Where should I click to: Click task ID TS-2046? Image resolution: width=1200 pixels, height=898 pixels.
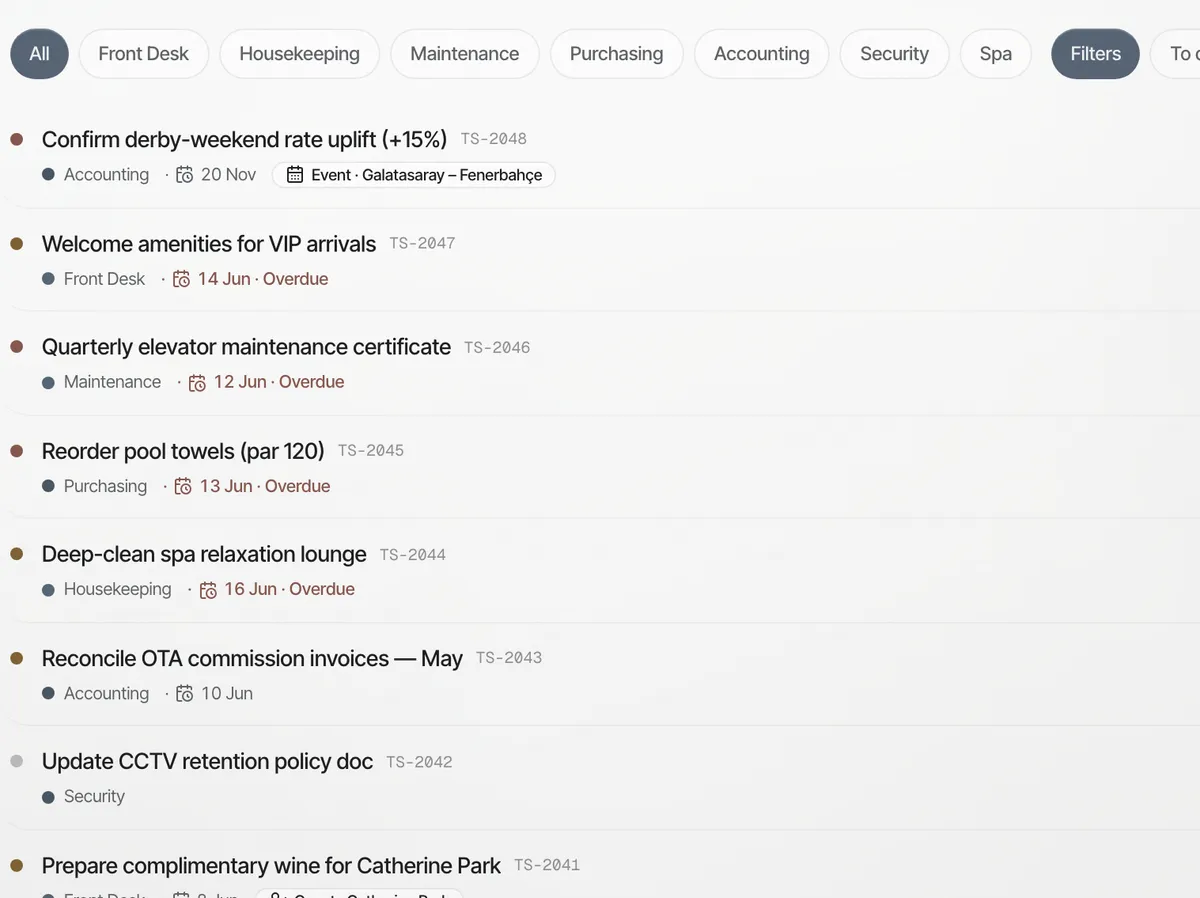(497, 347)
